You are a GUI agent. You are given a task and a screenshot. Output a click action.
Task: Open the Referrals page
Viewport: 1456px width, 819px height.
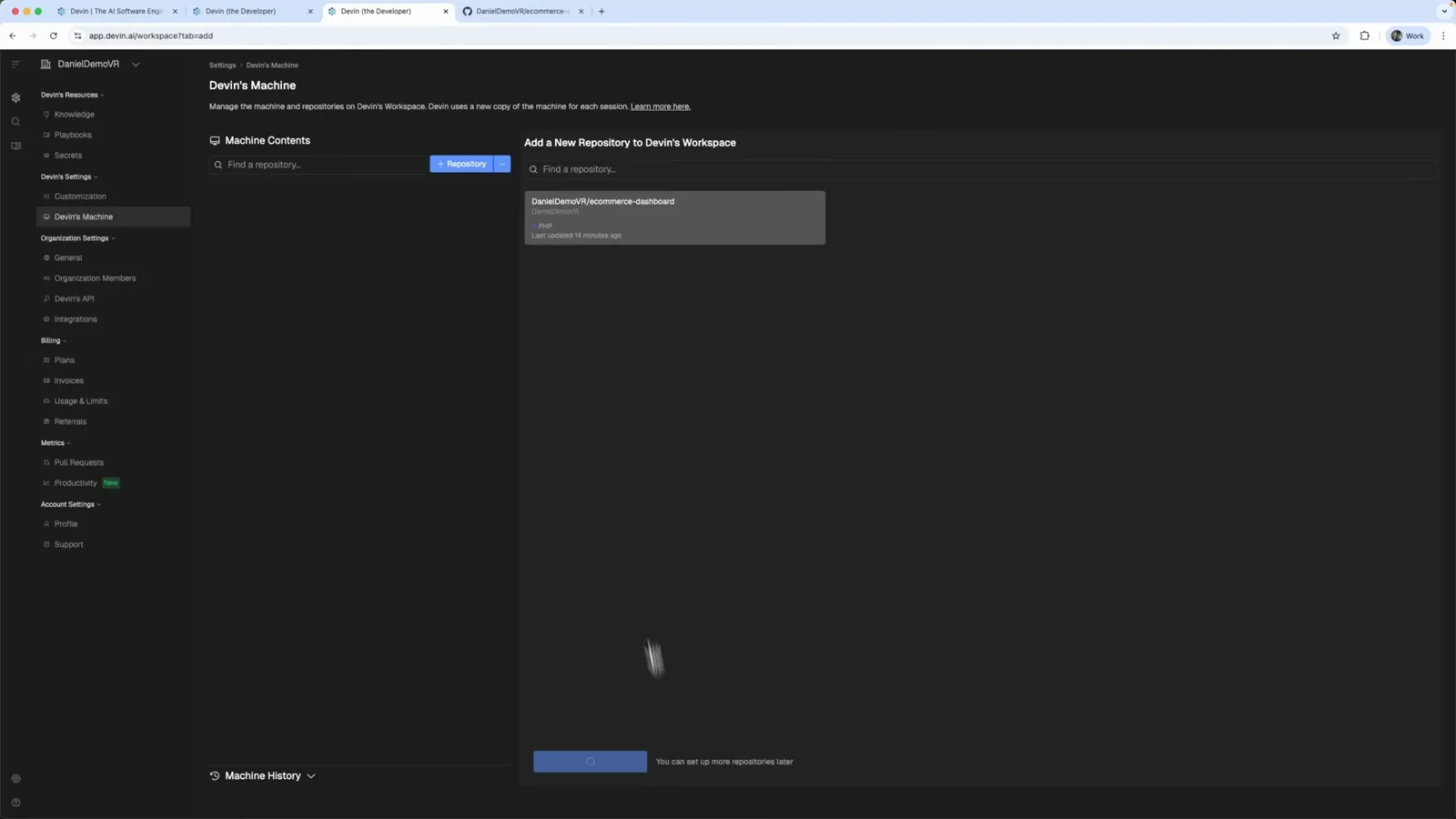tap(70, 421)
